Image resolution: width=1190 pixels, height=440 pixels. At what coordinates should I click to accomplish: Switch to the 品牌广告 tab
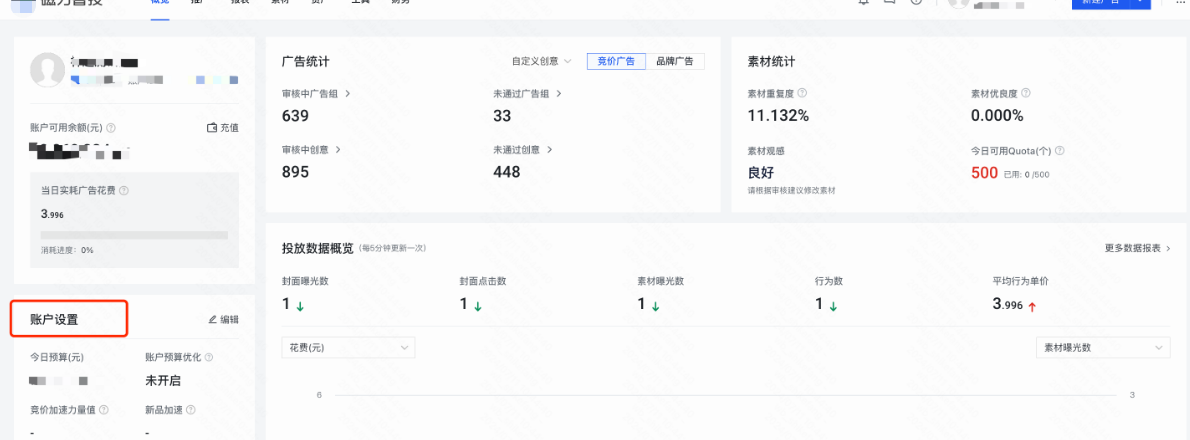pos(675,61)
